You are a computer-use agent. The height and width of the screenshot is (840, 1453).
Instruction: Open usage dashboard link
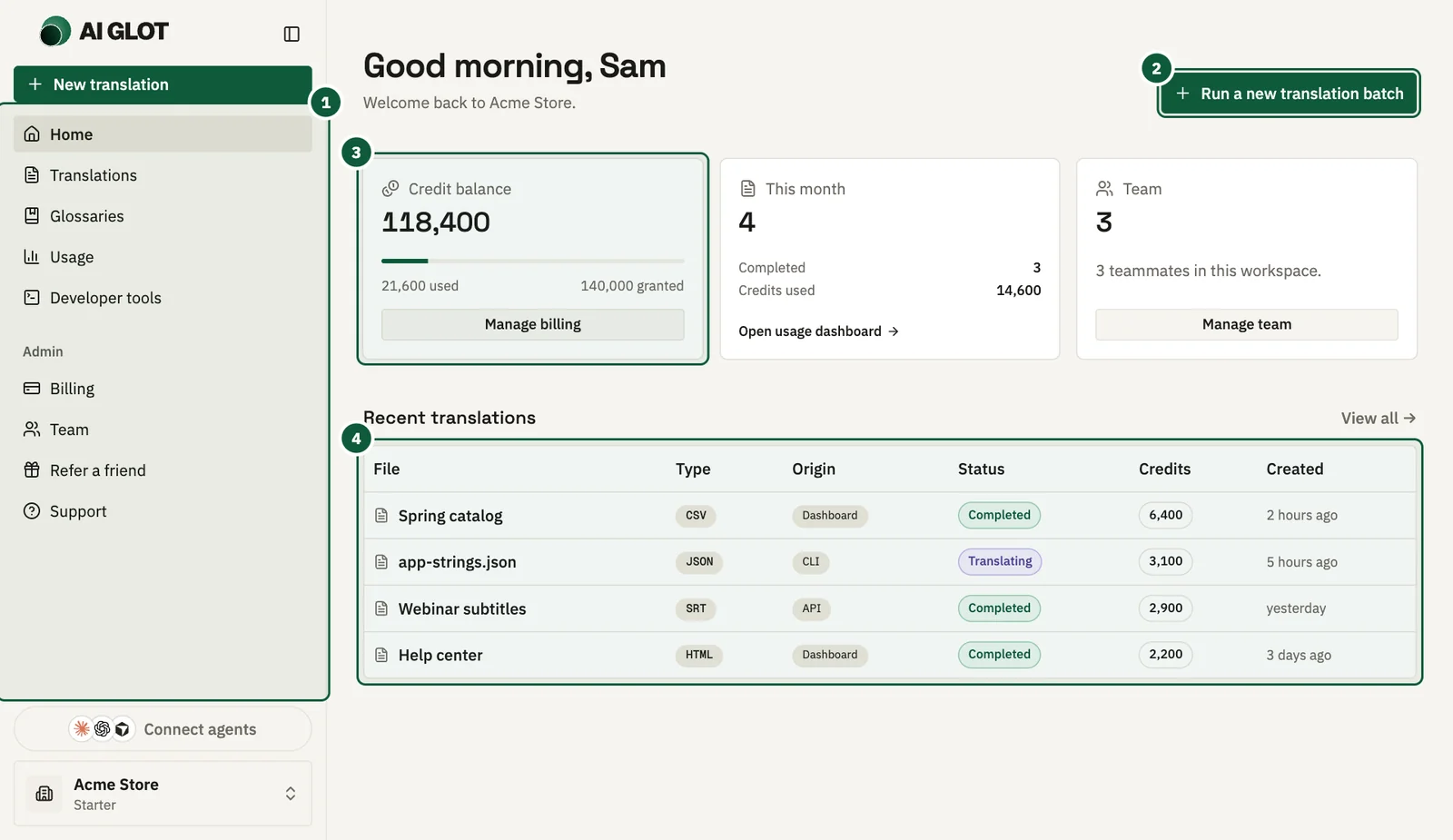click(818, 331)
